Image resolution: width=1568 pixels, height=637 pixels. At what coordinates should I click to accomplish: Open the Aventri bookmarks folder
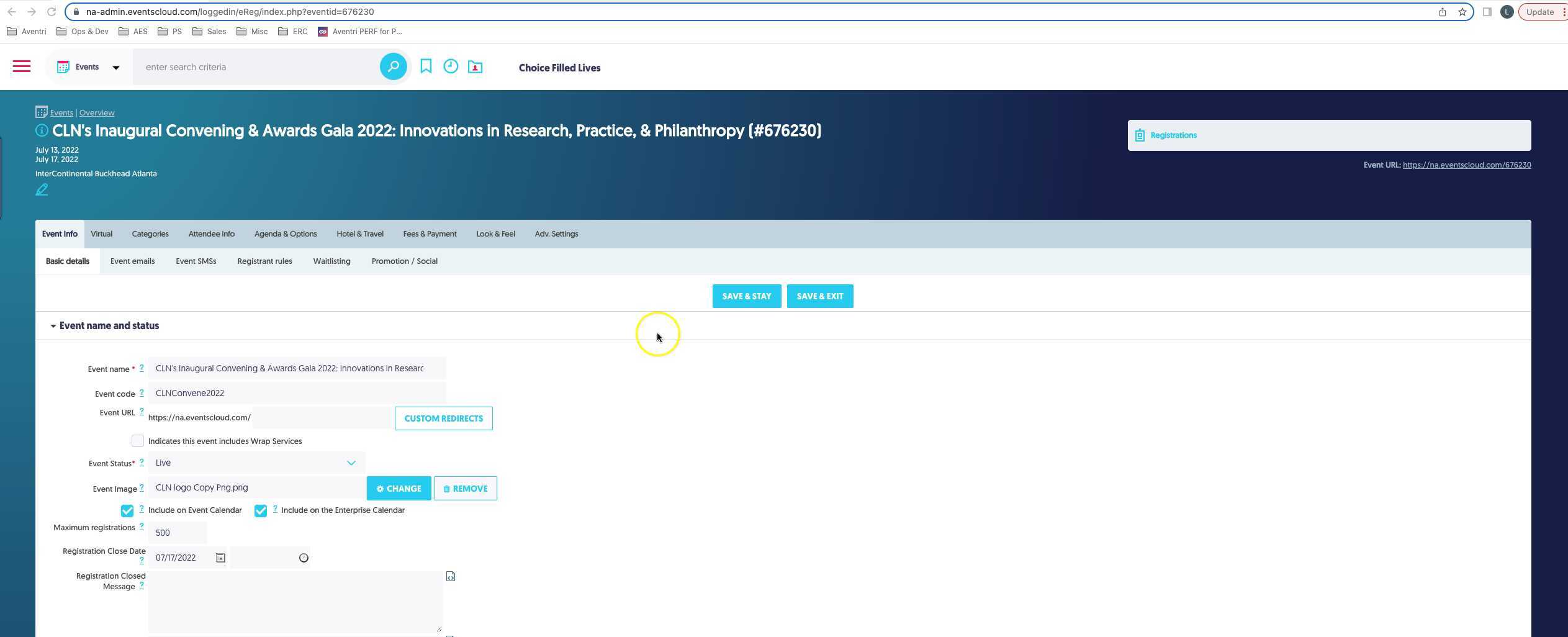tap(27, 32)
